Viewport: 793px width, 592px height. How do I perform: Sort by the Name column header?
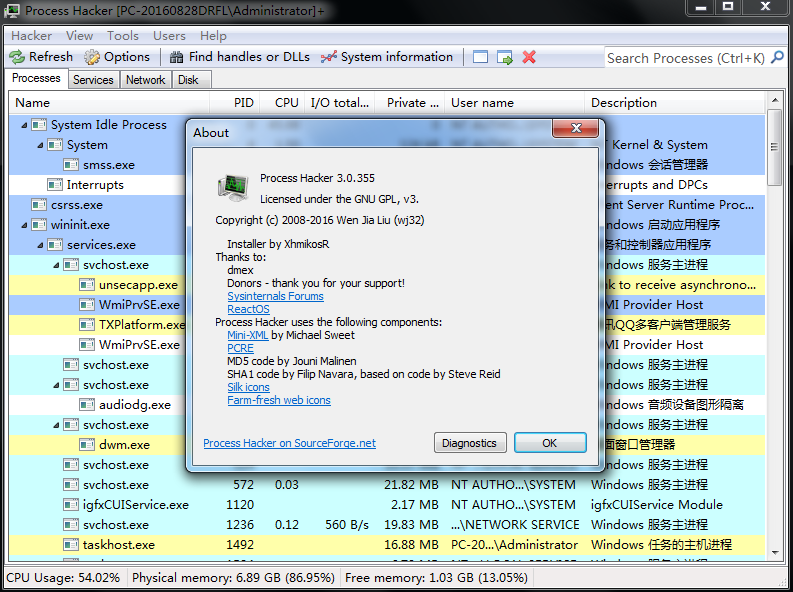click(109, 103)
